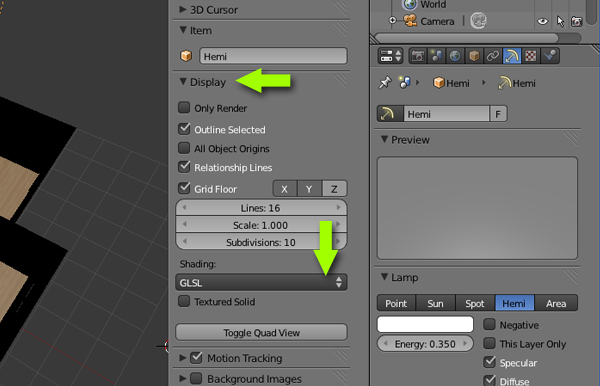
Task: Open the Object Constraints tab (chain icon)
Action: [x=493, y=56]
